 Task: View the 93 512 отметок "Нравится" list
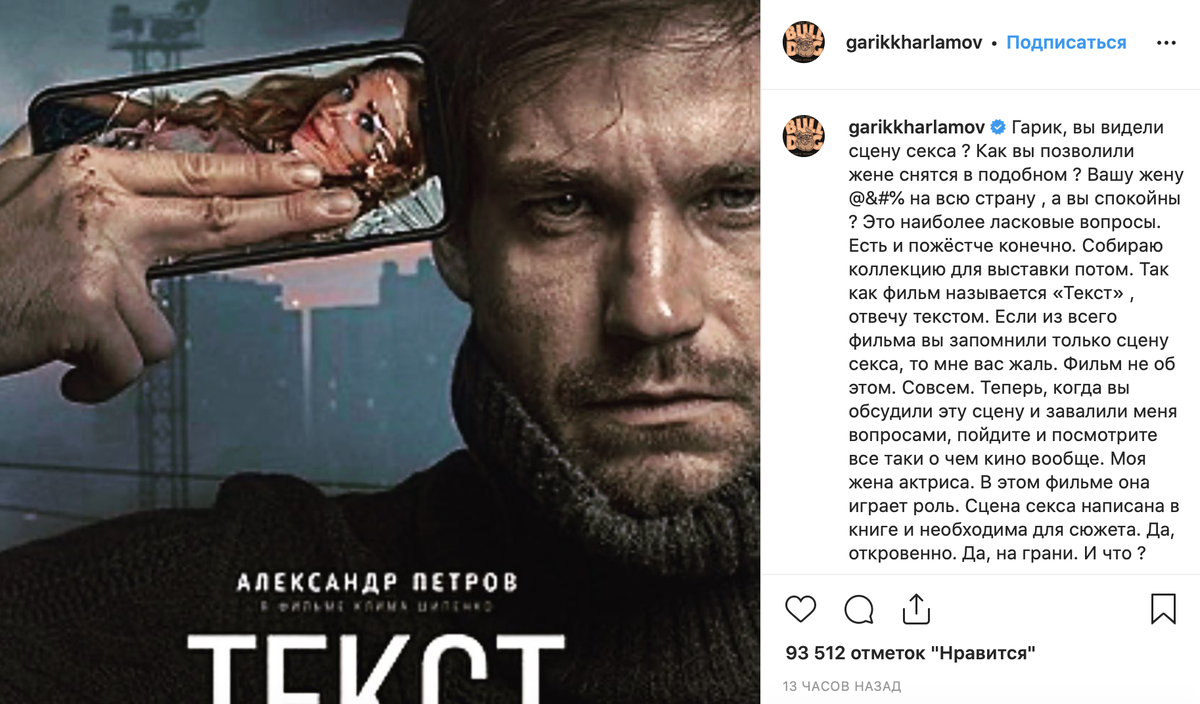tap(910, 653)
